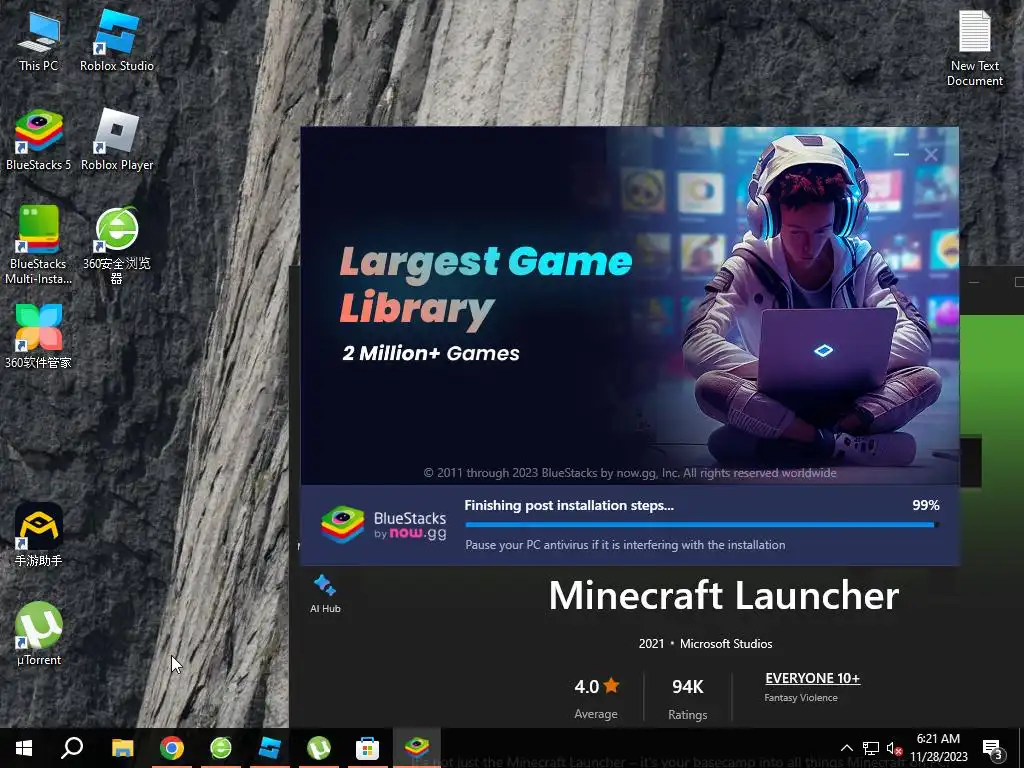Image resolution: width=1024 pixels, height=768 pixels.
Task: Switch to Microsoft Store in the taskbar
Action: [368, 748]
